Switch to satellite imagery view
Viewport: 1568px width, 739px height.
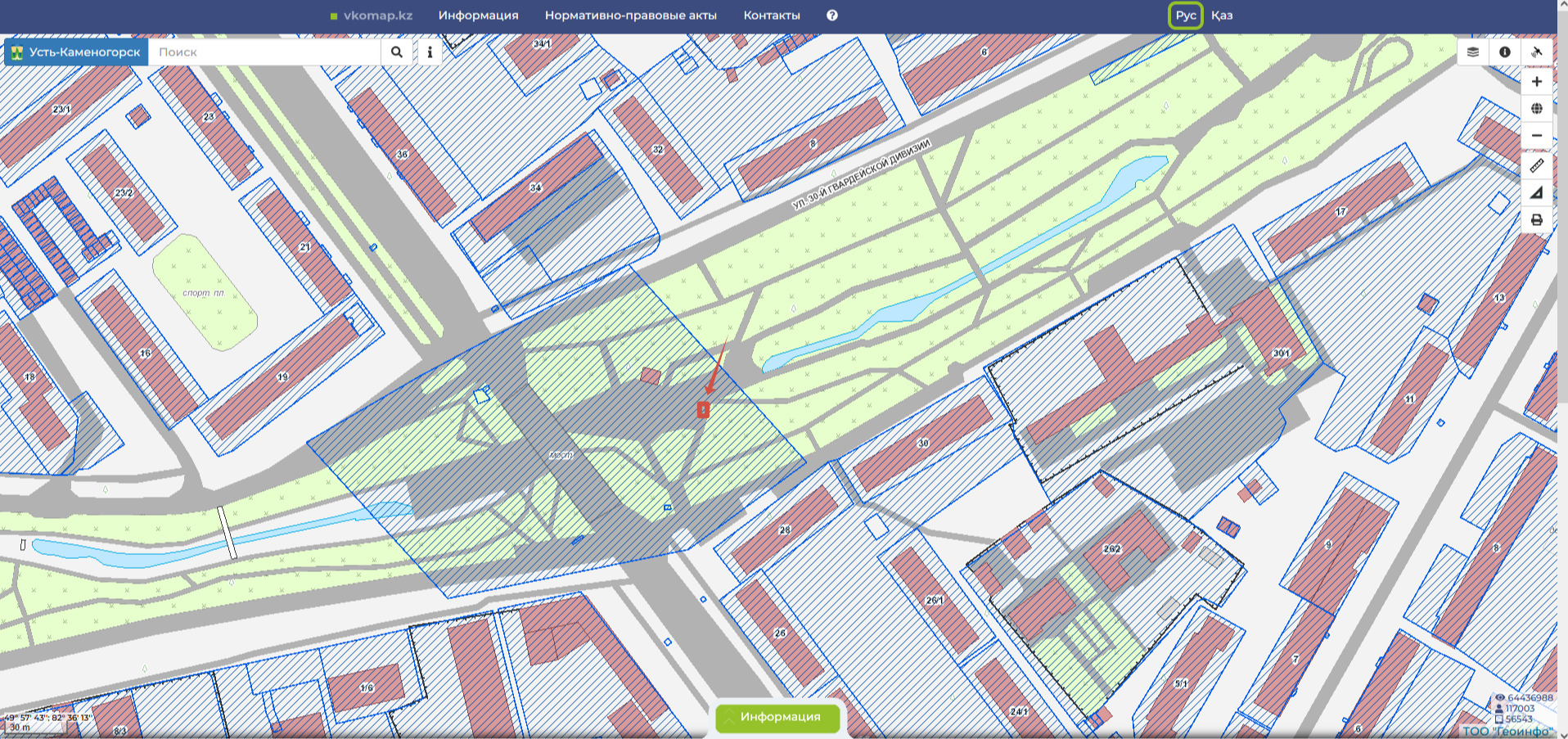[x=1537, y=52]
